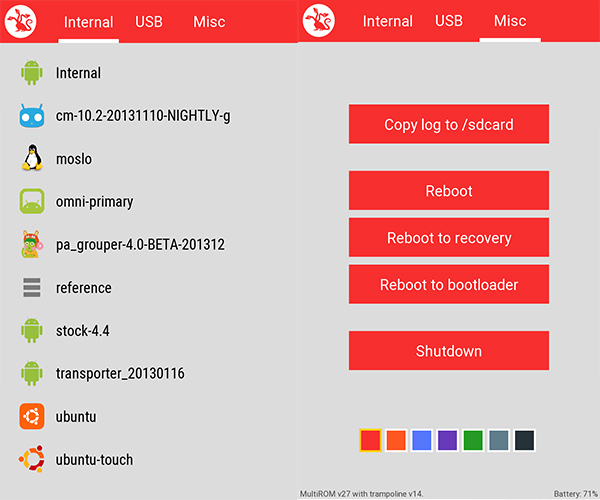Switch to Misc tab in left panel

pos(209,22)
